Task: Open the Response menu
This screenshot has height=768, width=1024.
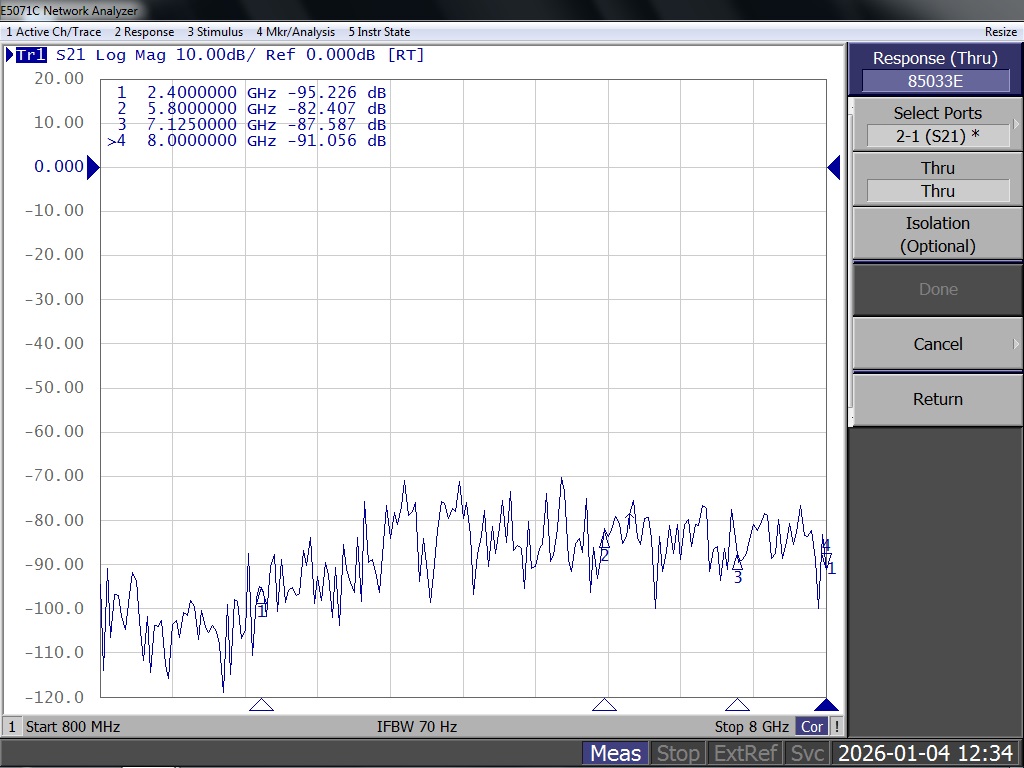Action: [144, 31]
